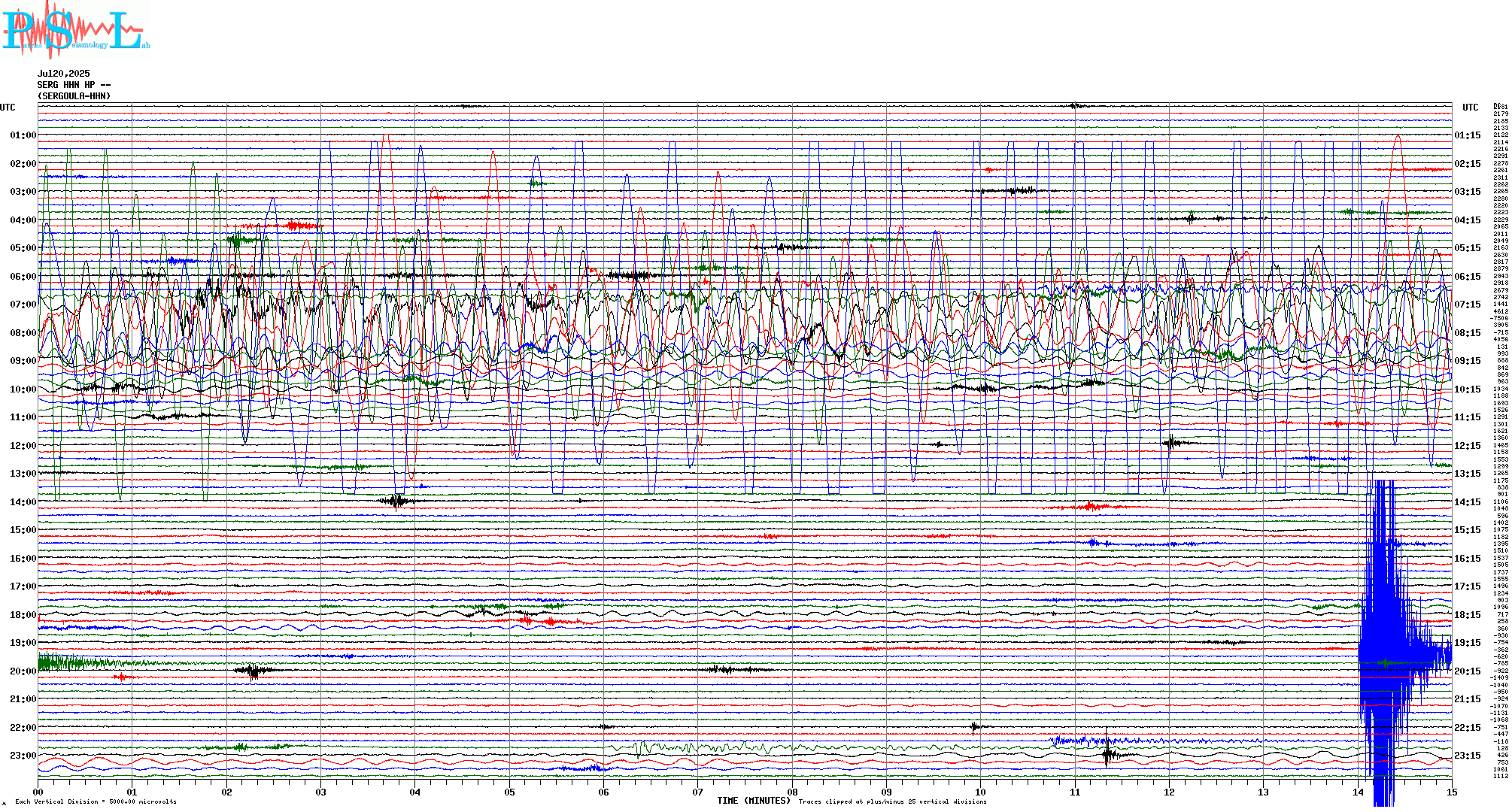
Task: Click the "15:00" hour label
Action: pyautogui.click(x=23, y=530)
